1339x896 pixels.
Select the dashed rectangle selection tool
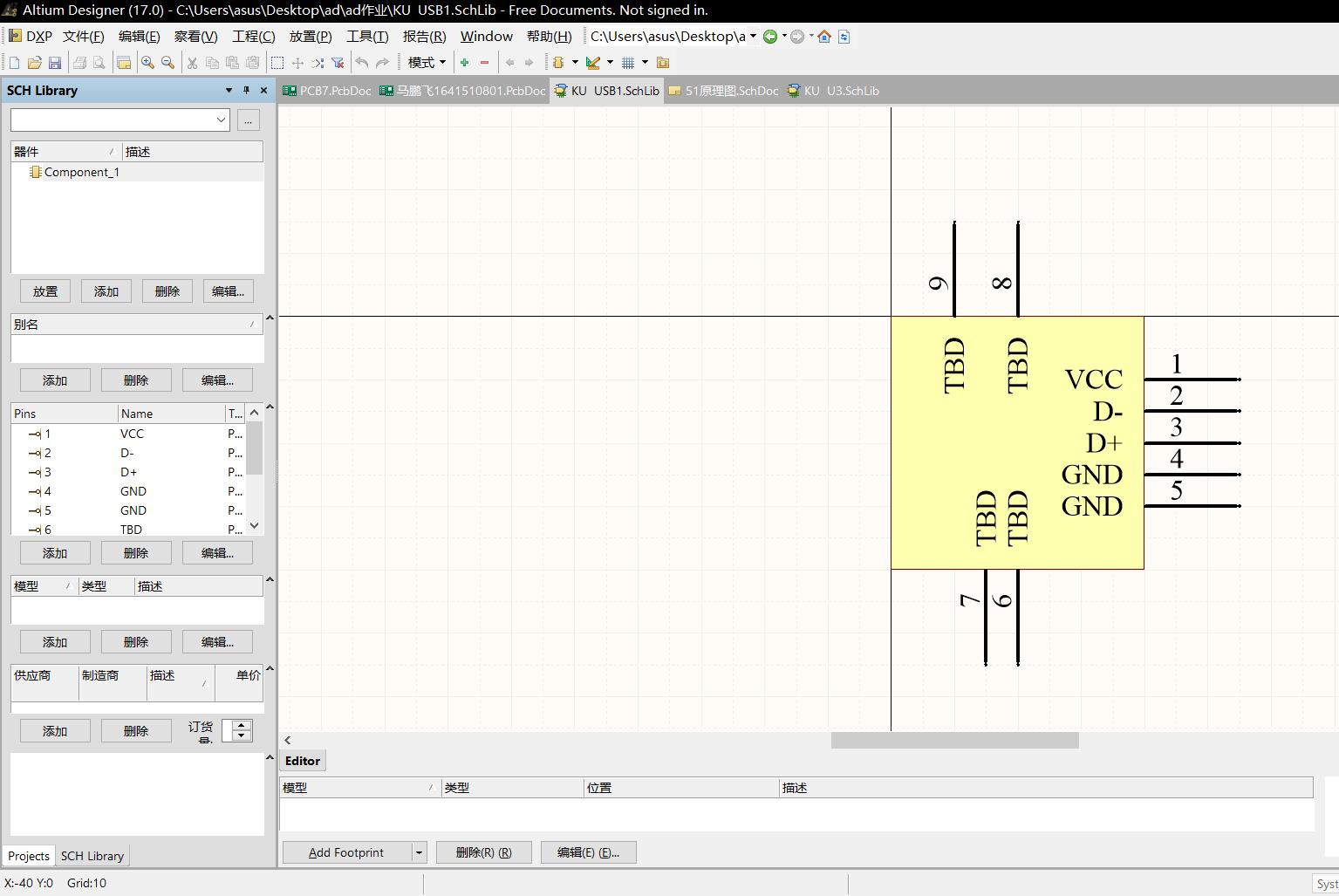coord(277,63)
